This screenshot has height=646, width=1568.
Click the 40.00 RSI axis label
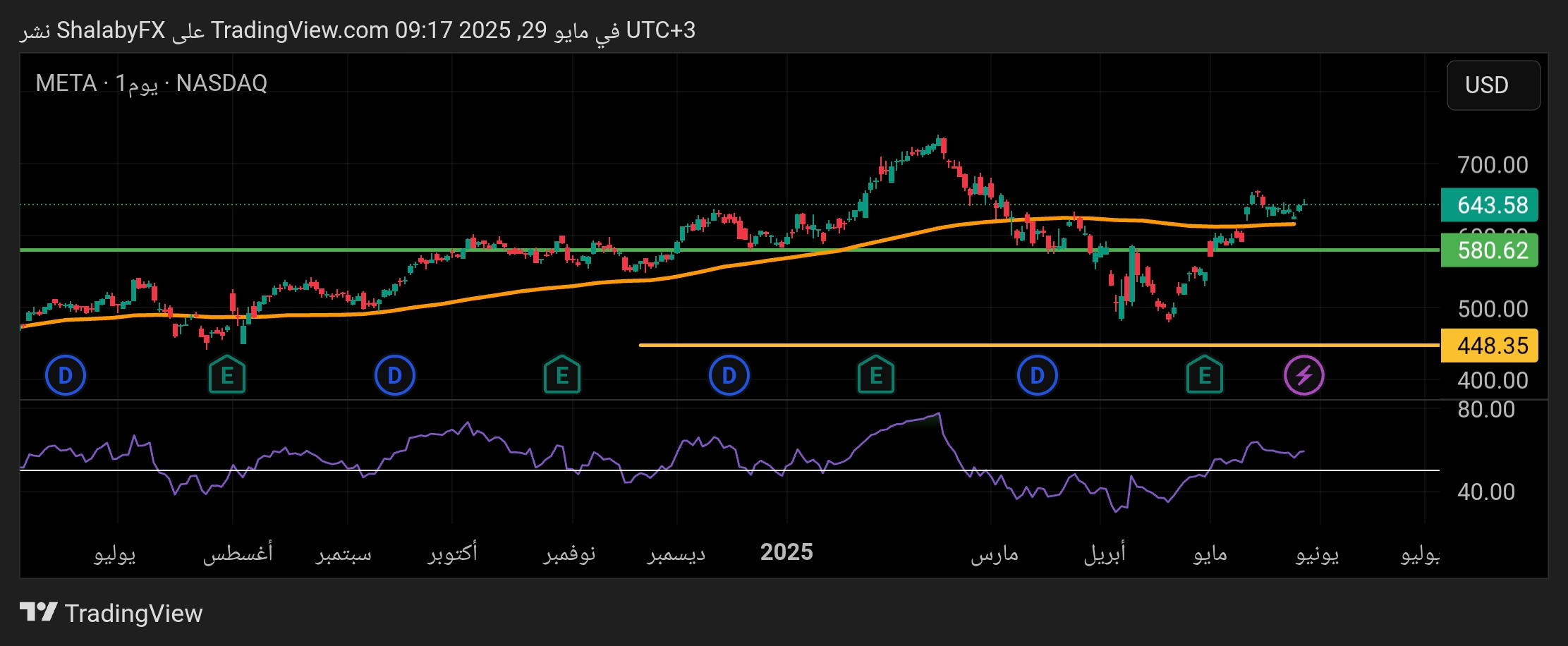1486,492
